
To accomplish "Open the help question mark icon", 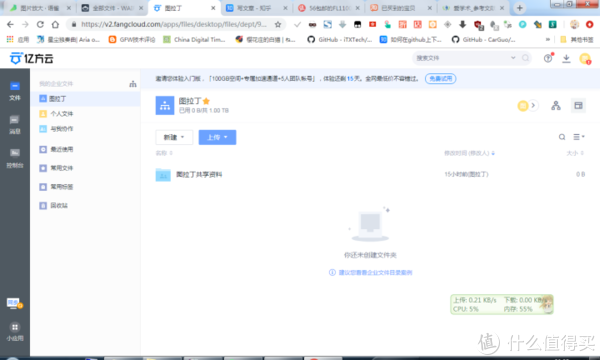I will point(548,58).
